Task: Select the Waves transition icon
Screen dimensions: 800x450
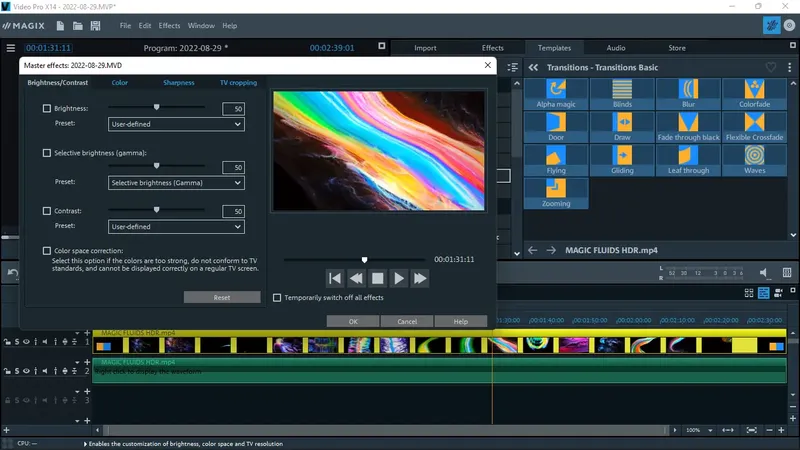Action: click(754, 160)
